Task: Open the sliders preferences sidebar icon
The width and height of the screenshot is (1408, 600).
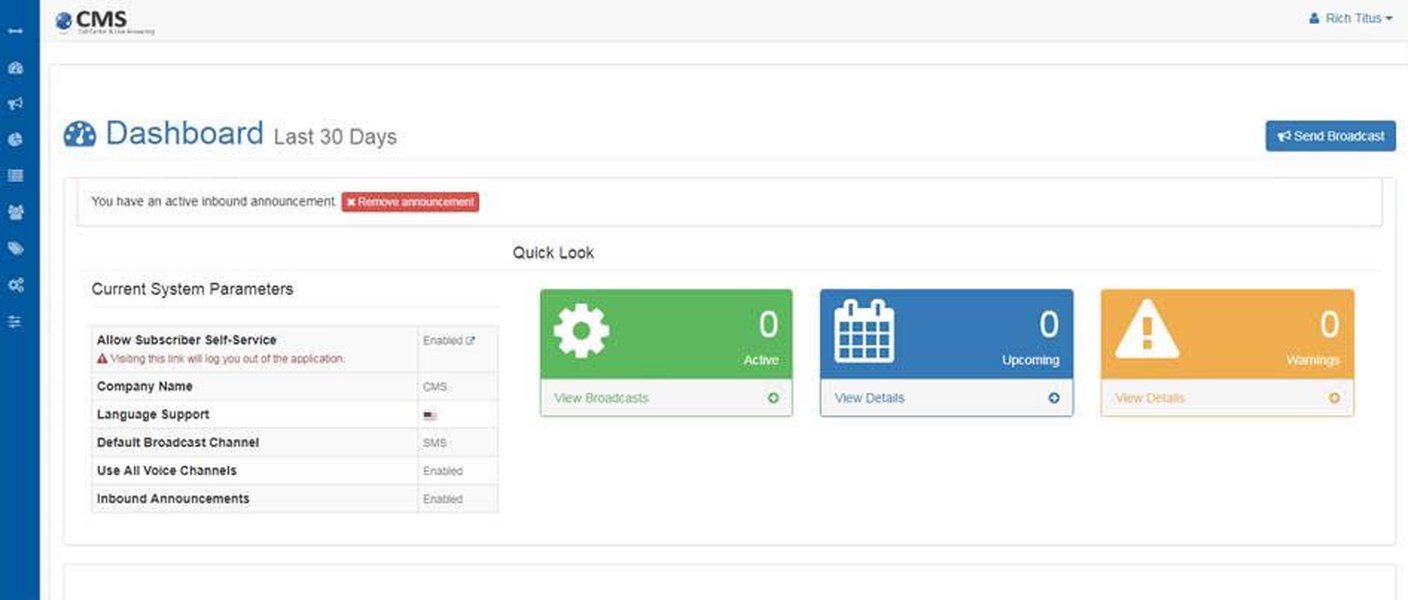Action: 15,321
